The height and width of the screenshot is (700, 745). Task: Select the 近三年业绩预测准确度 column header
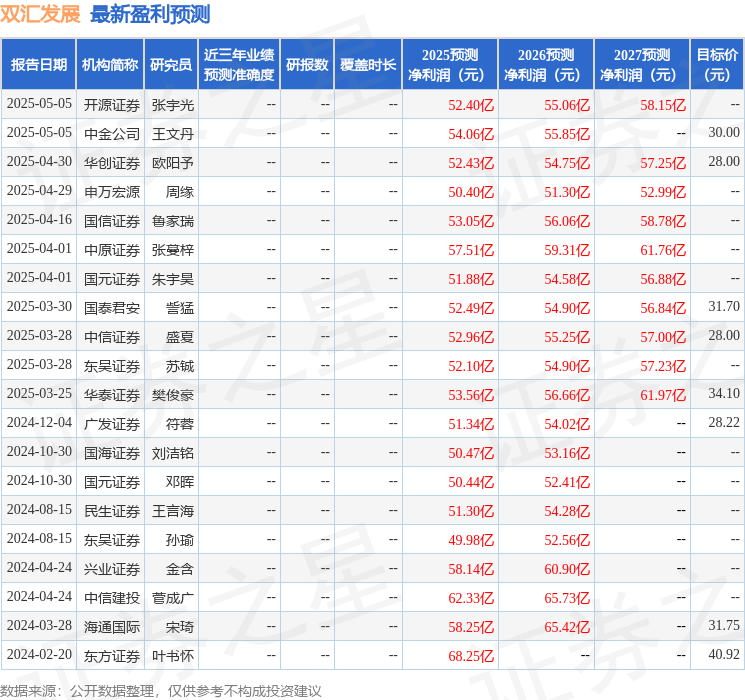(x=239, y=65)
